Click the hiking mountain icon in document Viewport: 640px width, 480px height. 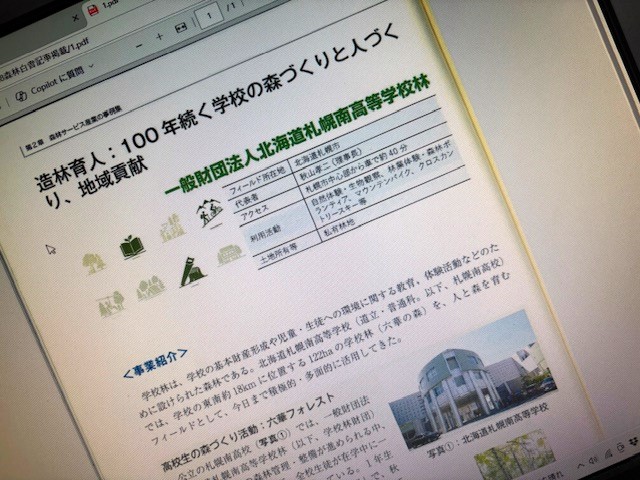(209, 213)
